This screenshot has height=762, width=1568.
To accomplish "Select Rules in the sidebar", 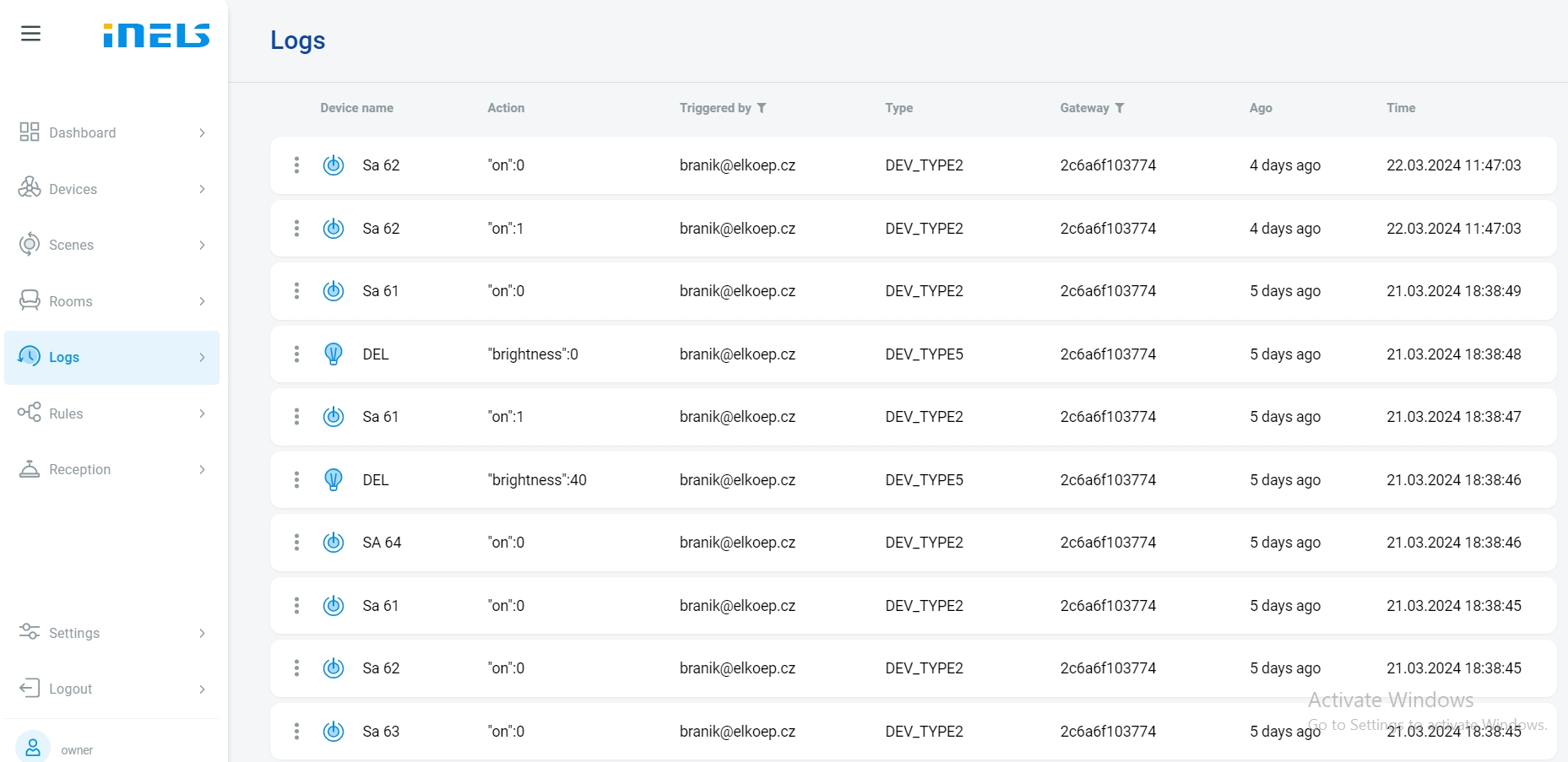I will click(x=66, y=414).
